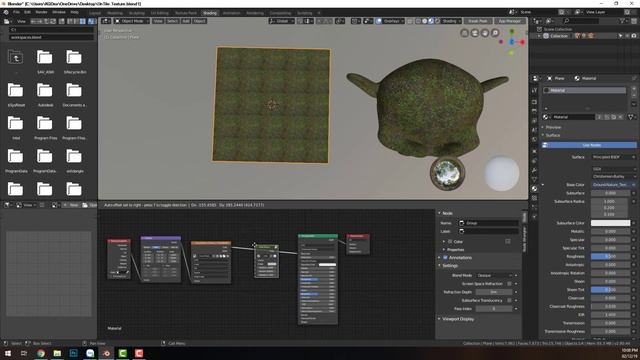The height and width of the screenshot is (360, 640).
Task: Click the Edit menu in top bar
Action: click(x=27, y=12)
